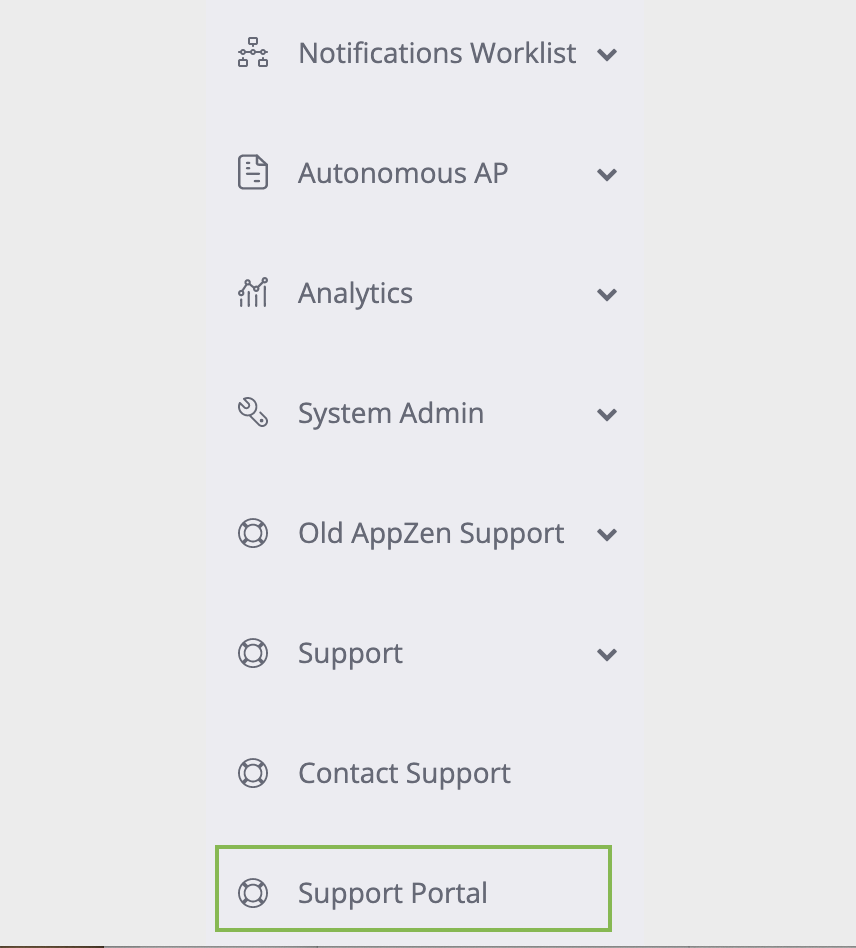Viewport: 856px width, 948px height.
Task: Expand the Autonomous AP chevron
Action: (x=607, y=175)
